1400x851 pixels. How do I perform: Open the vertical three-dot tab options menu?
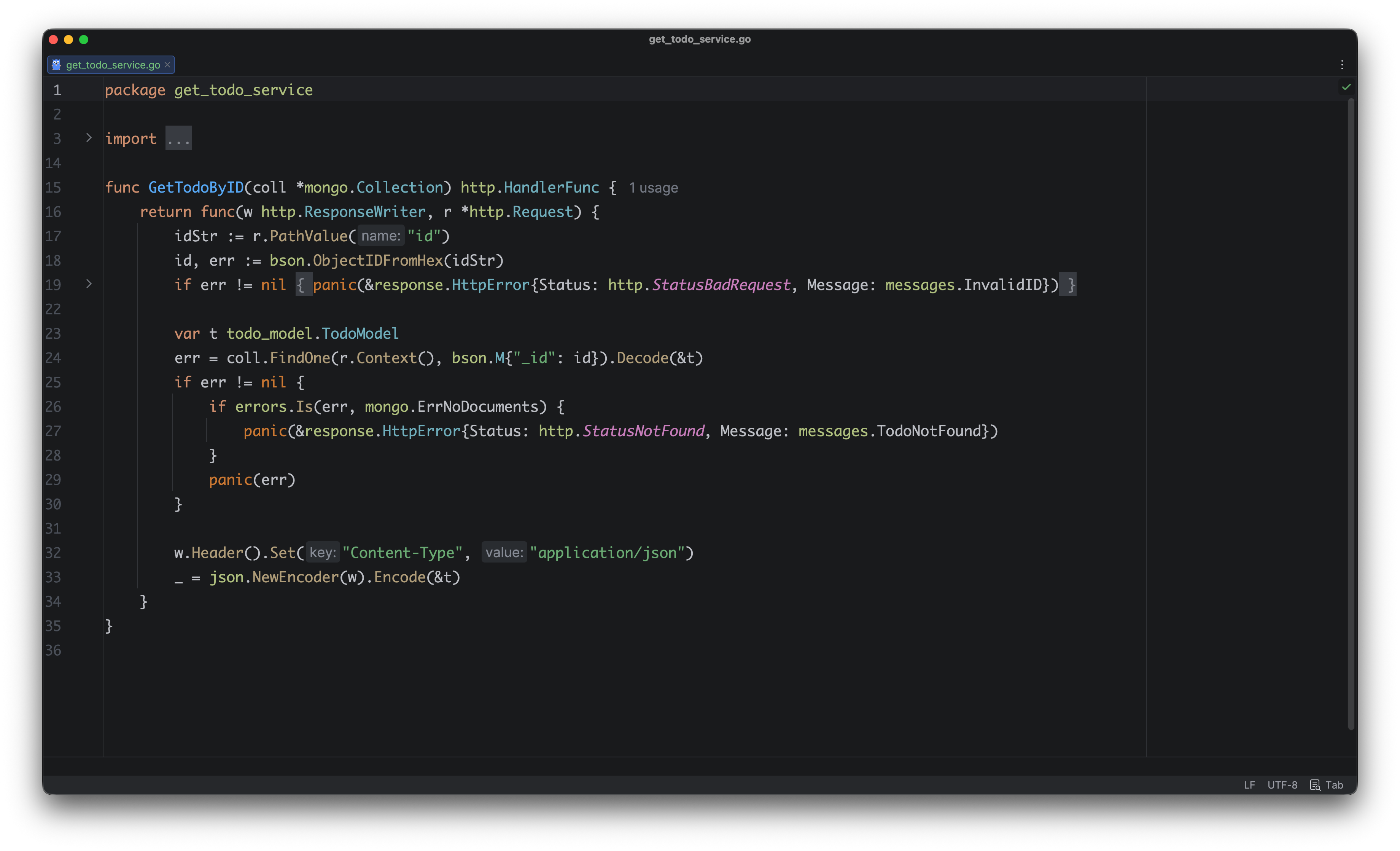click(1342, 65)
